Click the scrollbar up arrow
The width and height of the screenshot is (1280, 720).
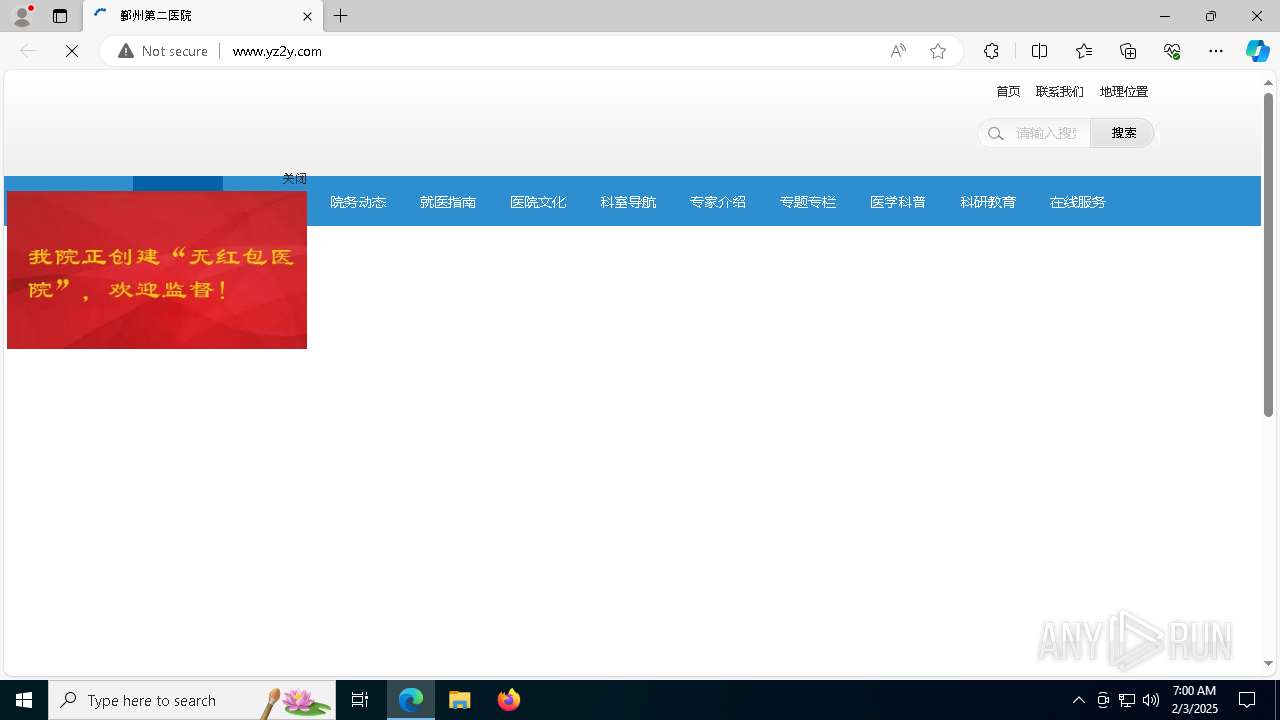(x=1268, y=83)
